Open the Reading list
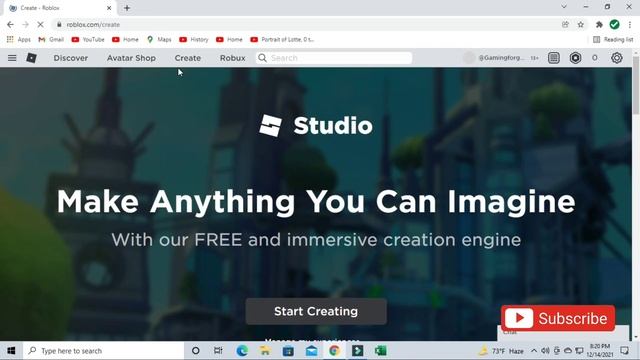Screen dimensions: 640x360 pyautogui.click(x=613, y=40)
